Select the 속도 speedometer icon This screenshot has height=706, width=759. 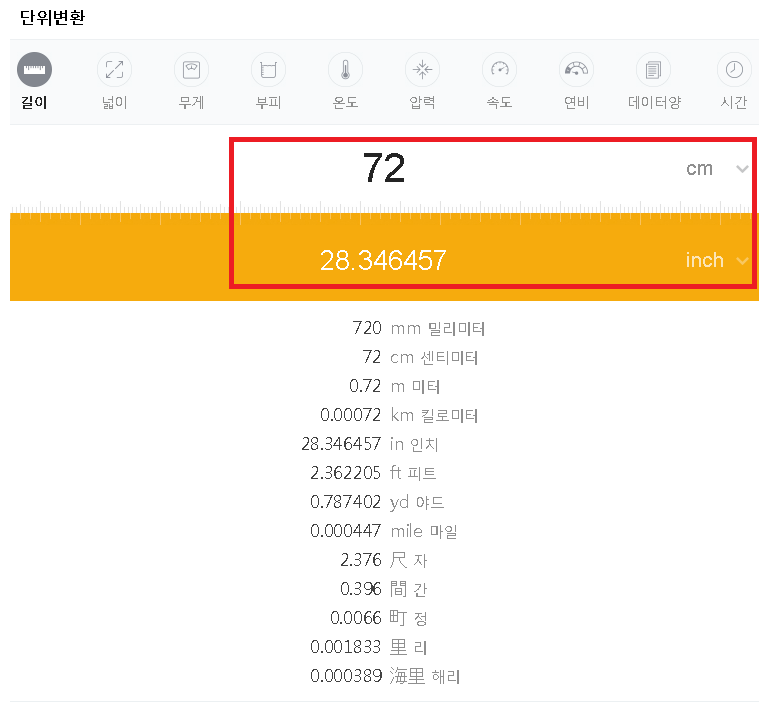pyautogui.click(x=499, y=70)
